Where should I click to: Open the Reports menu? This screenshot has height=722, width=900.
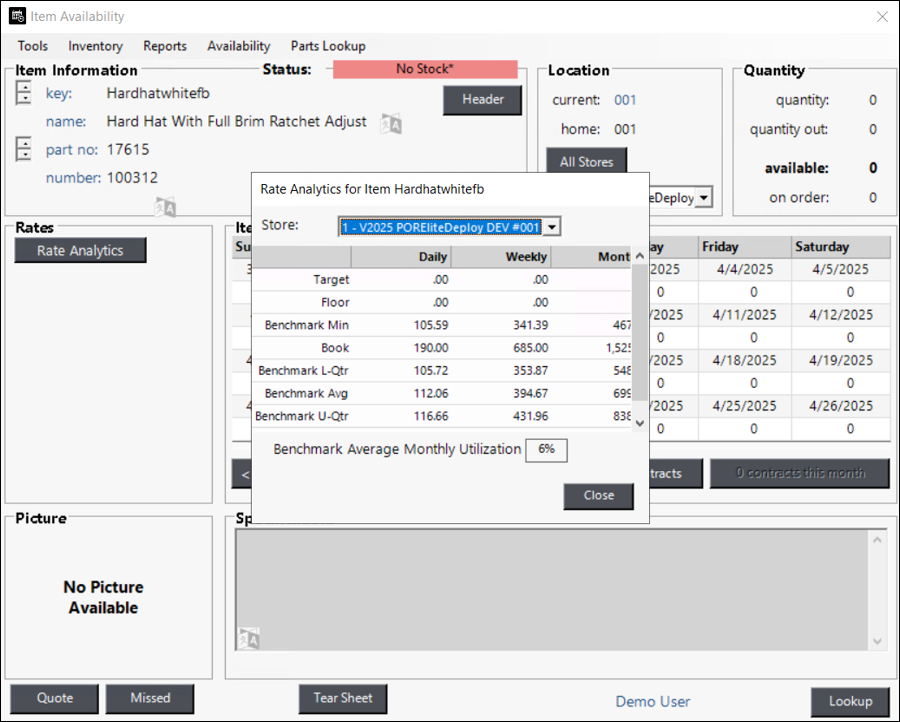click(x=165, y=46)
